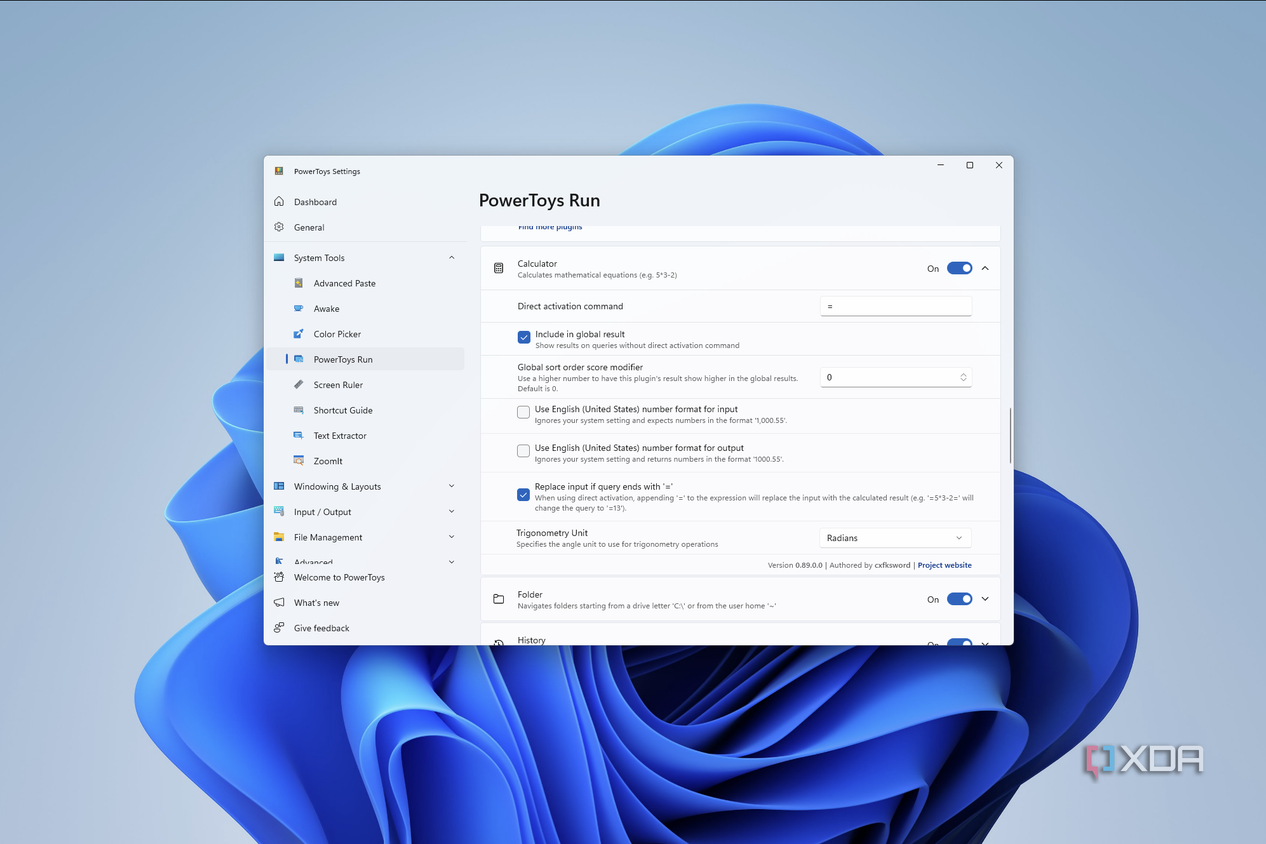The width and height of the screenshot is (1266, 844).
Task: Open Text Extractor icon
Action: (299, 436)
